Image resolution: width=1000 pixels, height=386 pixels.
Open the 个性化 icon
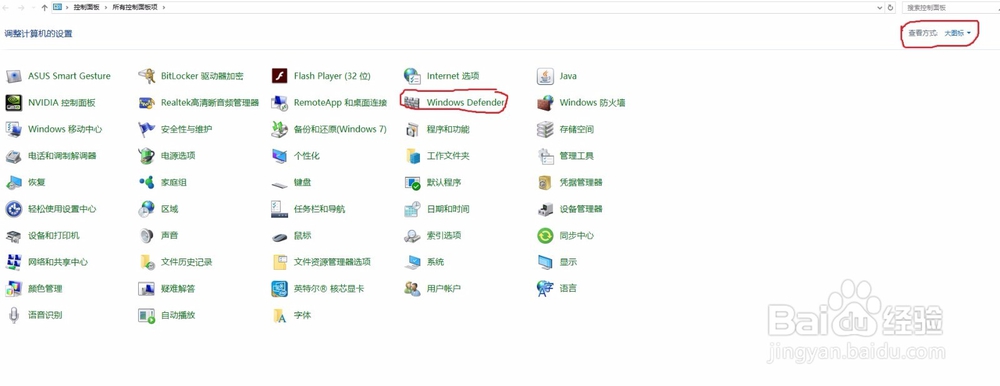pyautogui.click(x=279, y=156)
